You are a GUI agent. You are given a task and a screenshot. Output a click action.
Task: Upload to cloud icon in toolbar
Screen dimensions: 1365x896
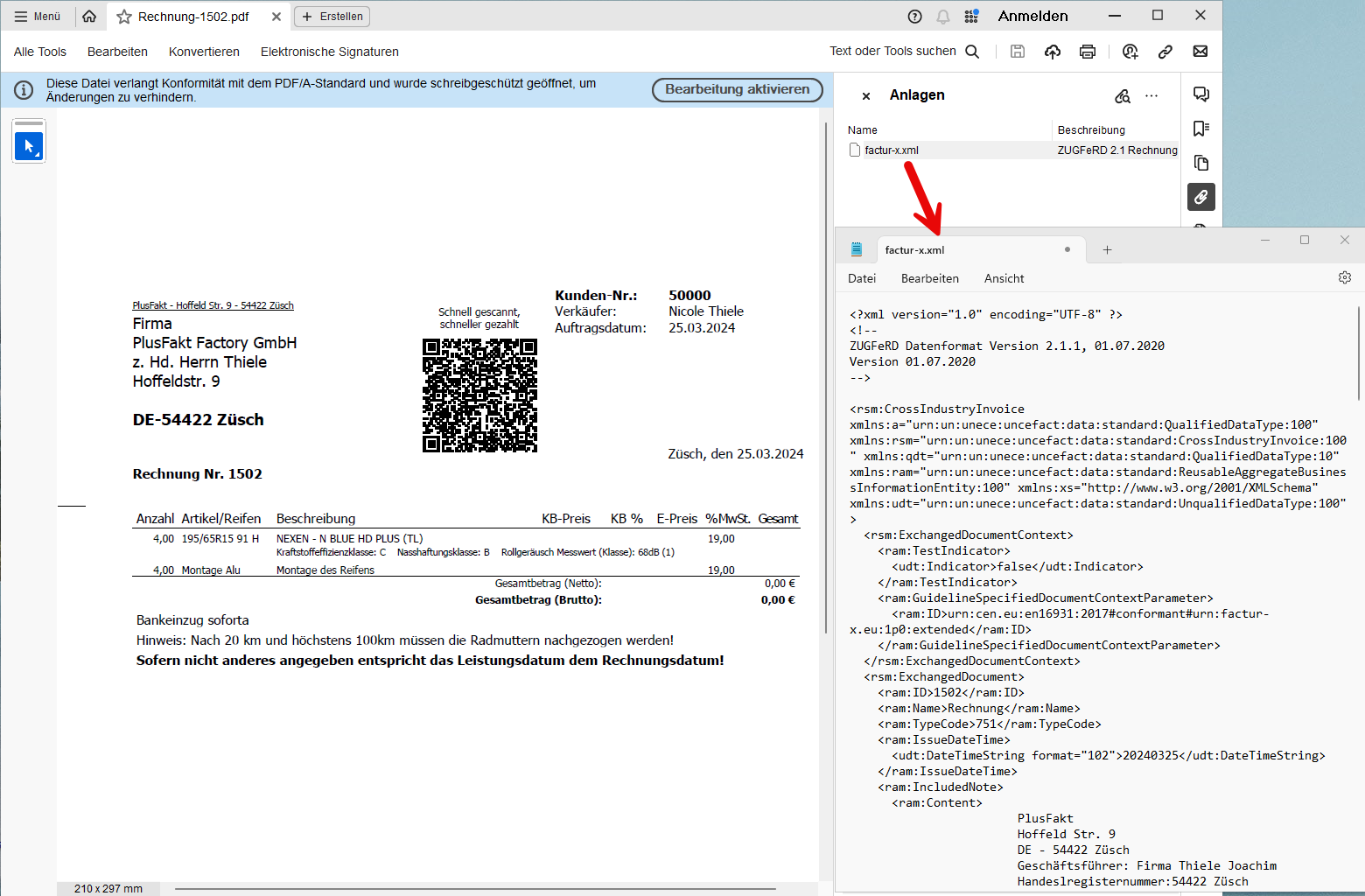(1053, 52)
